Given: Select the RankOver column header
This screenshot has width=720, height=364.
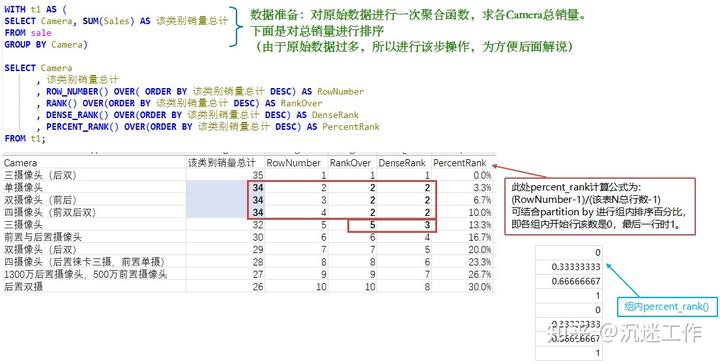Looking at the screenshot, I should tap(352, 163).
